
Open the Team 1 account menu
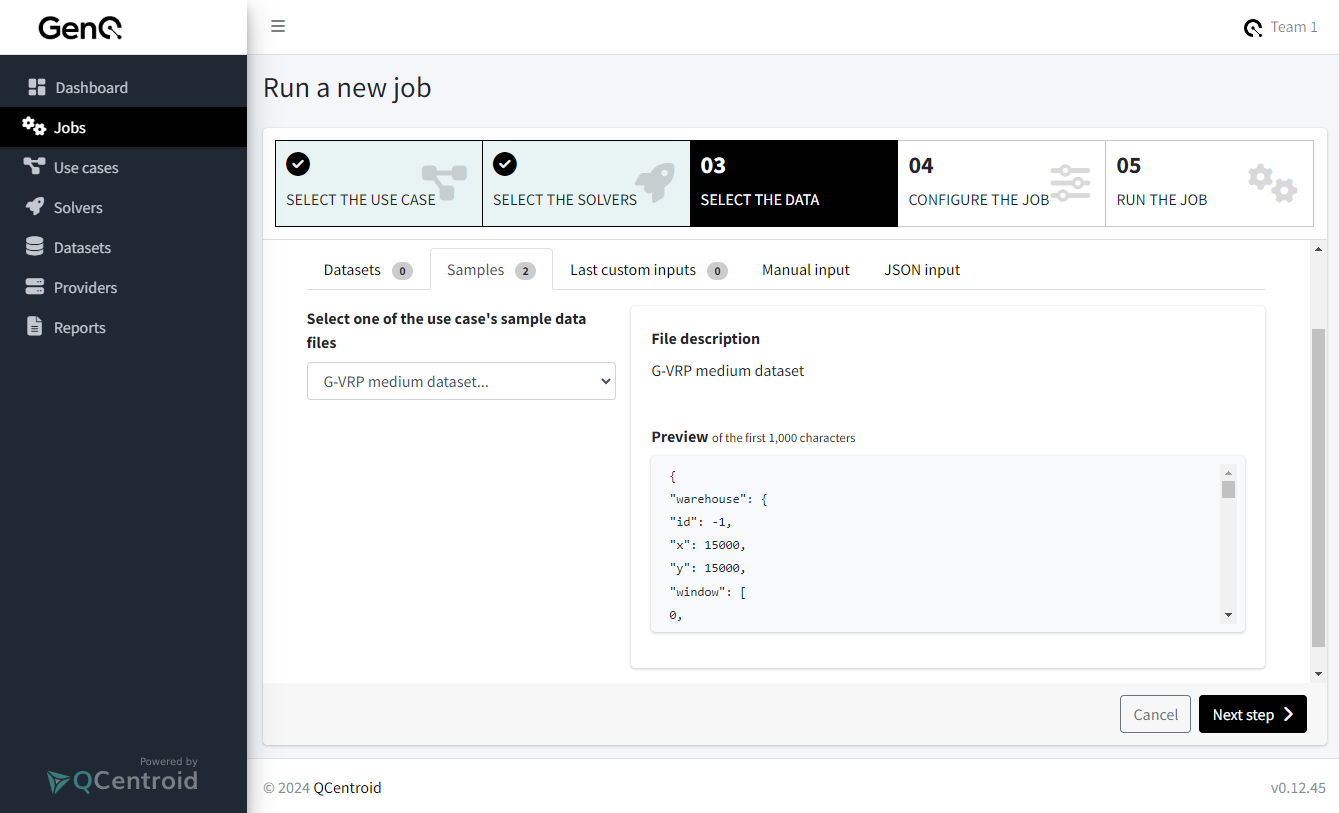(x=1281, y=27)
